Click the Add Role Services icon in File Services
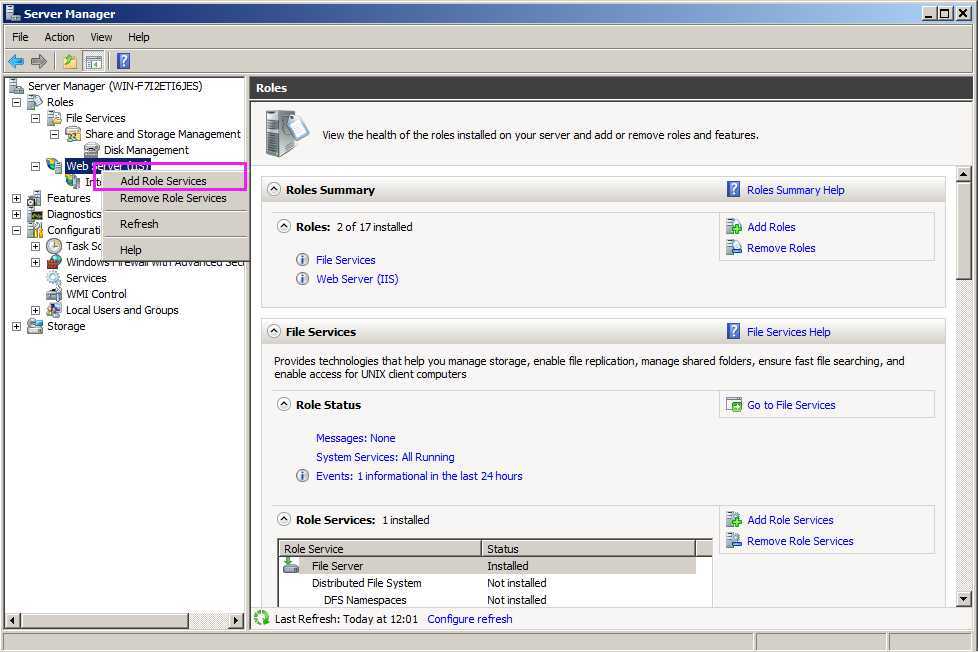The height and width of the screenshot is (652, 978). coord(734,520)
